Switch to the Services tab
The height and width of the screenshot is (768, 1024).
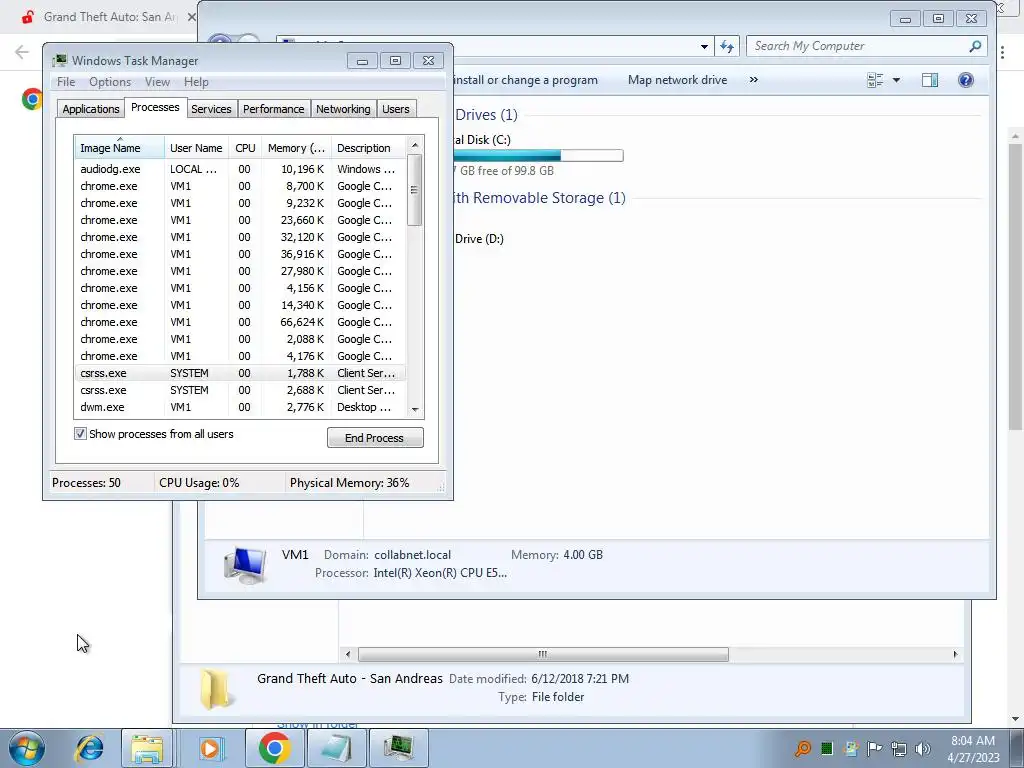click(x=211, y=109)
